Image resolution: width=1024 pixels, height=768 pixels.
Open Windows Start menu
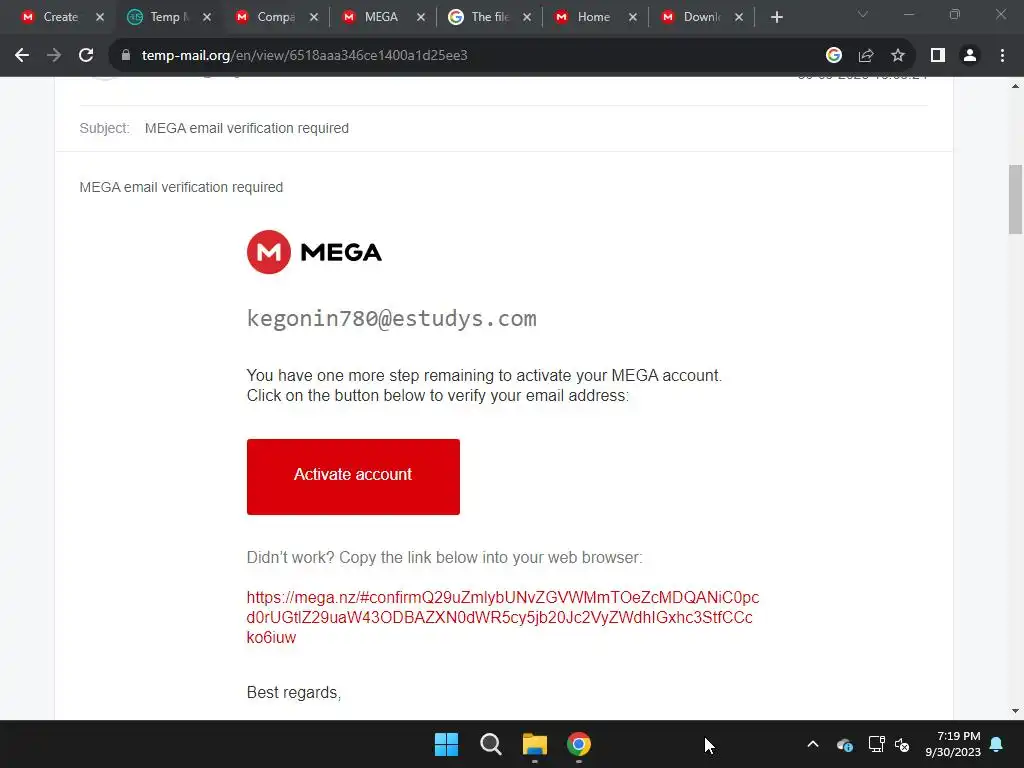[447, 744]
